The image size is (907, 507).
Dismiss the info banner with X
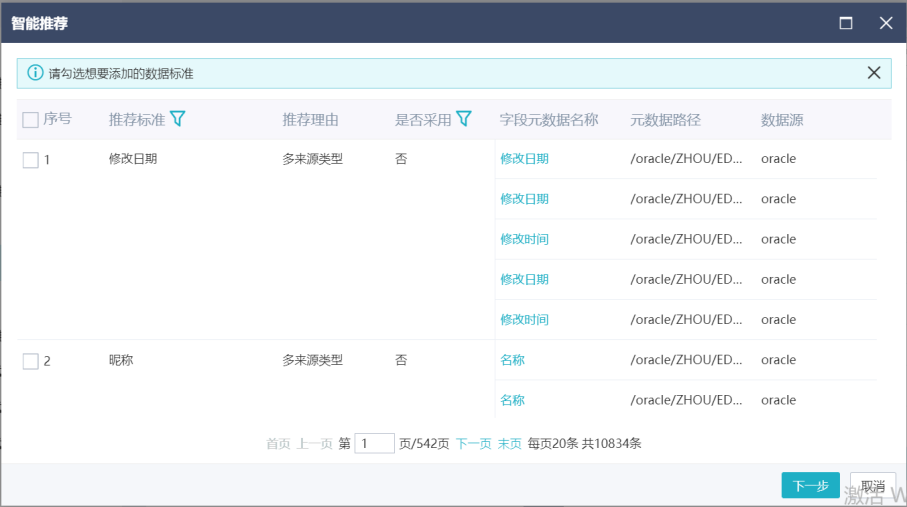(874, 73)
